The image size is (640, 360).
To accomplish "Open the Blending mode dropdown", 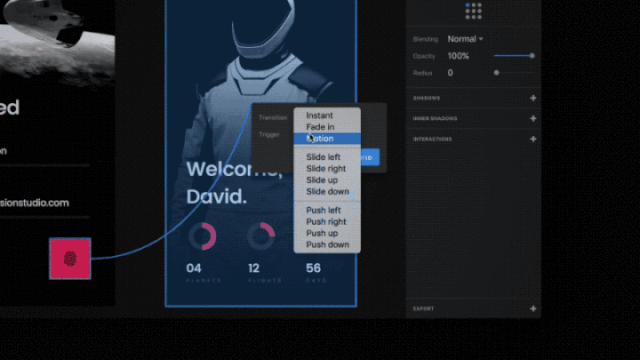I will tap(465, 39).
